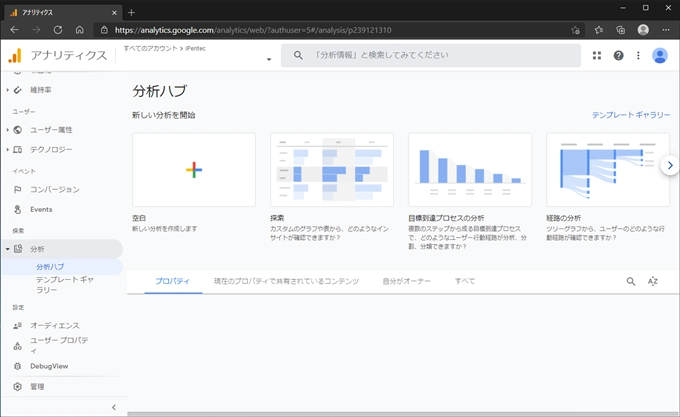Image resolution: width=680 pixels, height=417 pixels.
Task: Create a blank 空白 analysis card
Action: (x=194, y=169)
